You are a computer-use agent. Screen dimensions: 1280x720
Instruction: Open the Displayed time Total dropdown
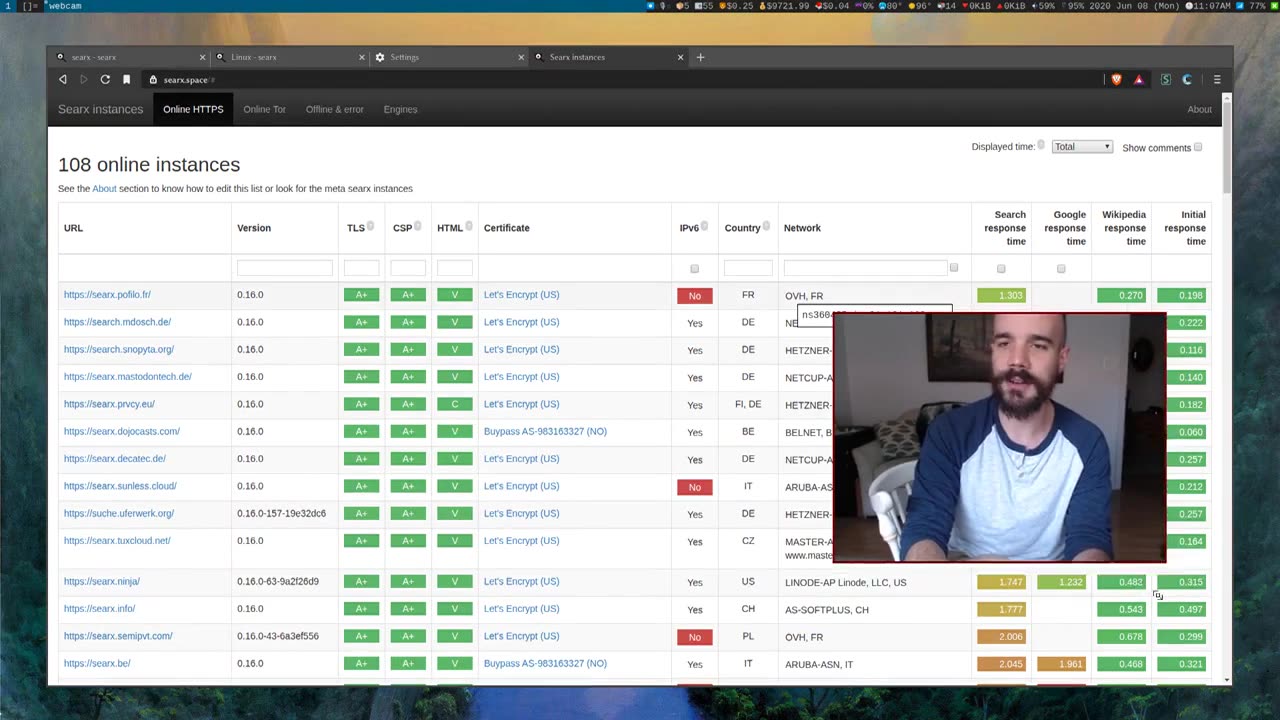[x=1082, y=147]
